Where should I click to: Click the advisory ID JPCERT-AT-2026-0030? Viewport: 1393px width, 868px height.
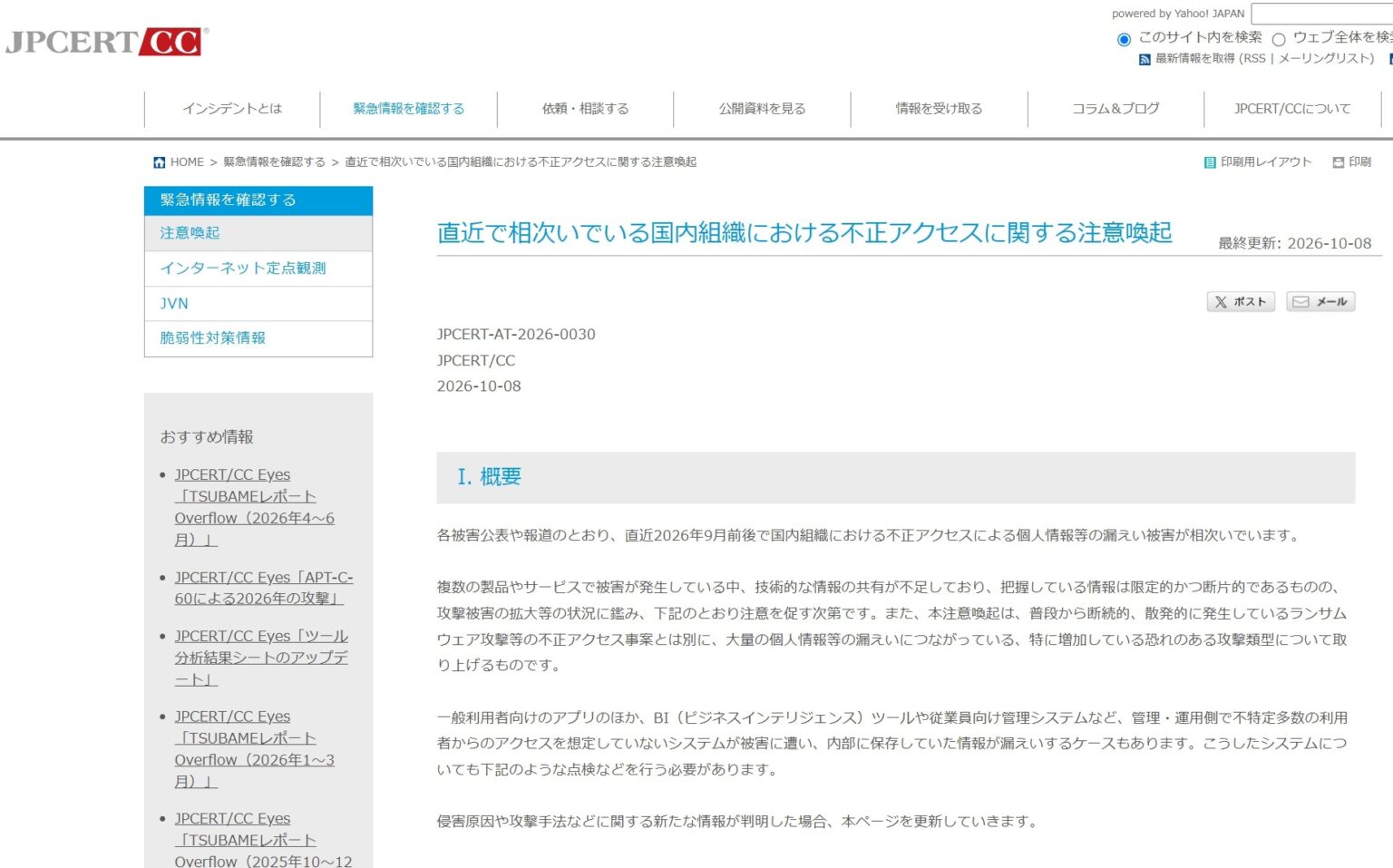click(x=516, y=335)
